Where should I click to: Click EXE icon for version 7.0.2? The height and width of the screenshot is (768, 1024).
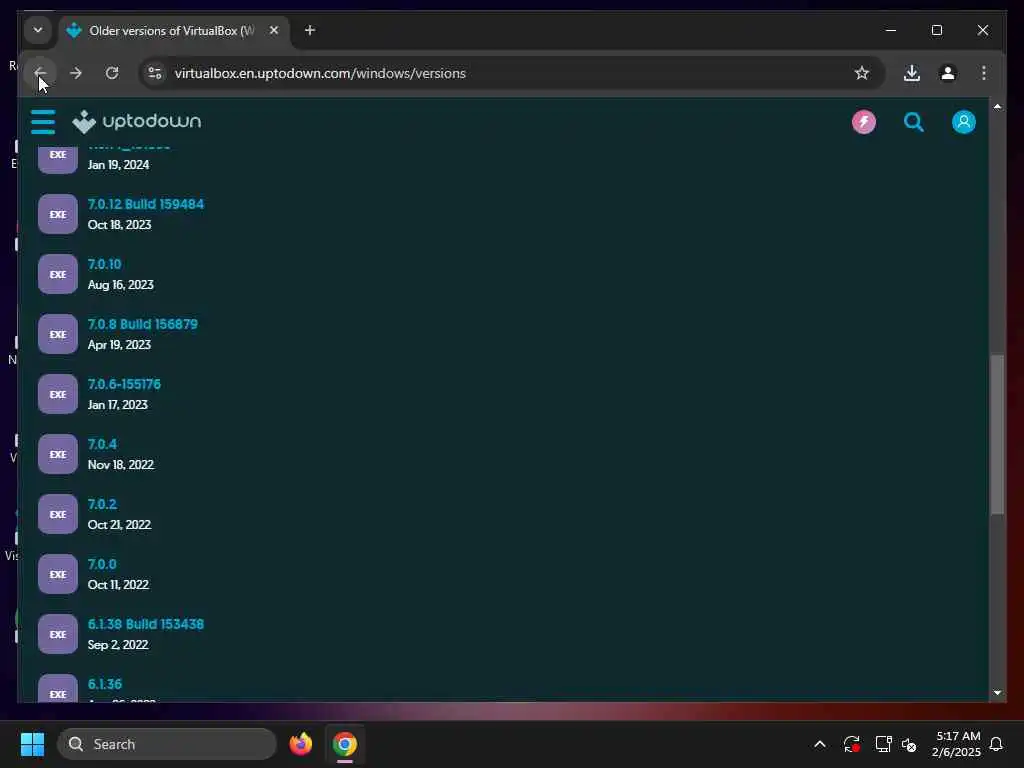click(x=57, y=515)
